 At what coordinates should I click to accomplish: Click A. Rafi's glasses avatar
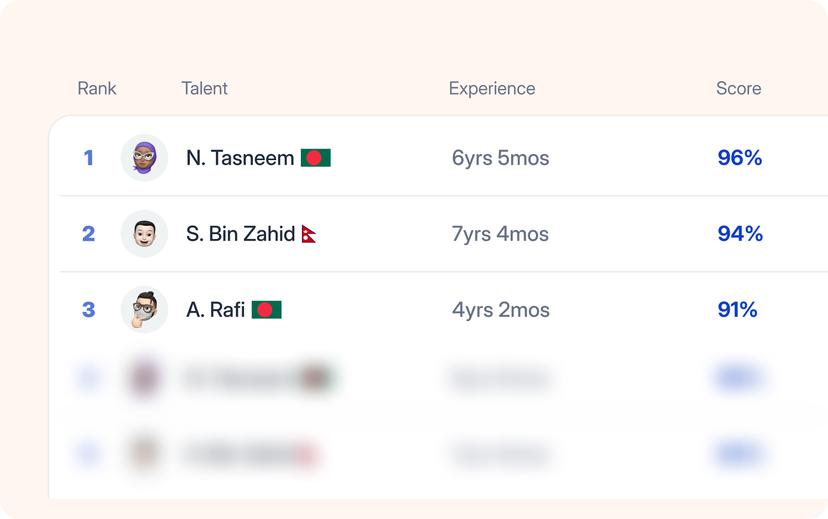coord(144,309)
